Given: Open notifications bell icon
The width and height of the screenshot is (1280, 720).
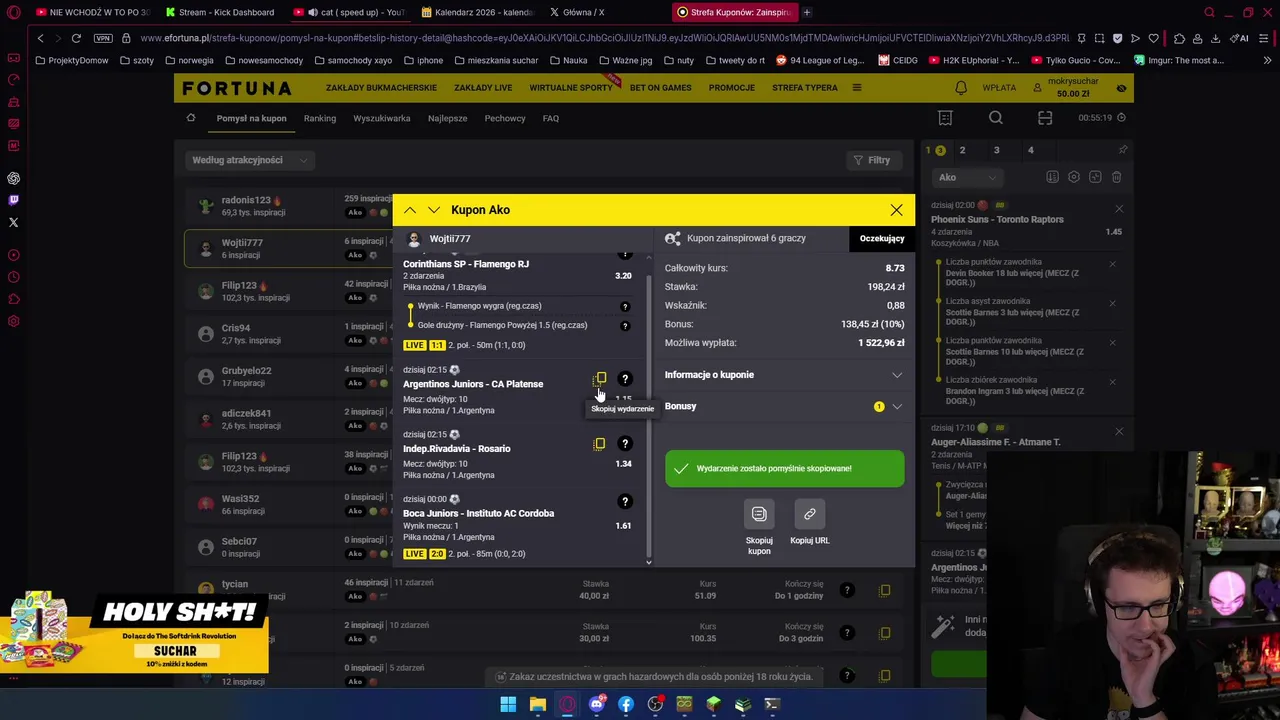Looking at the screenshot, I should pyautogui.click(x=961, y=88).
